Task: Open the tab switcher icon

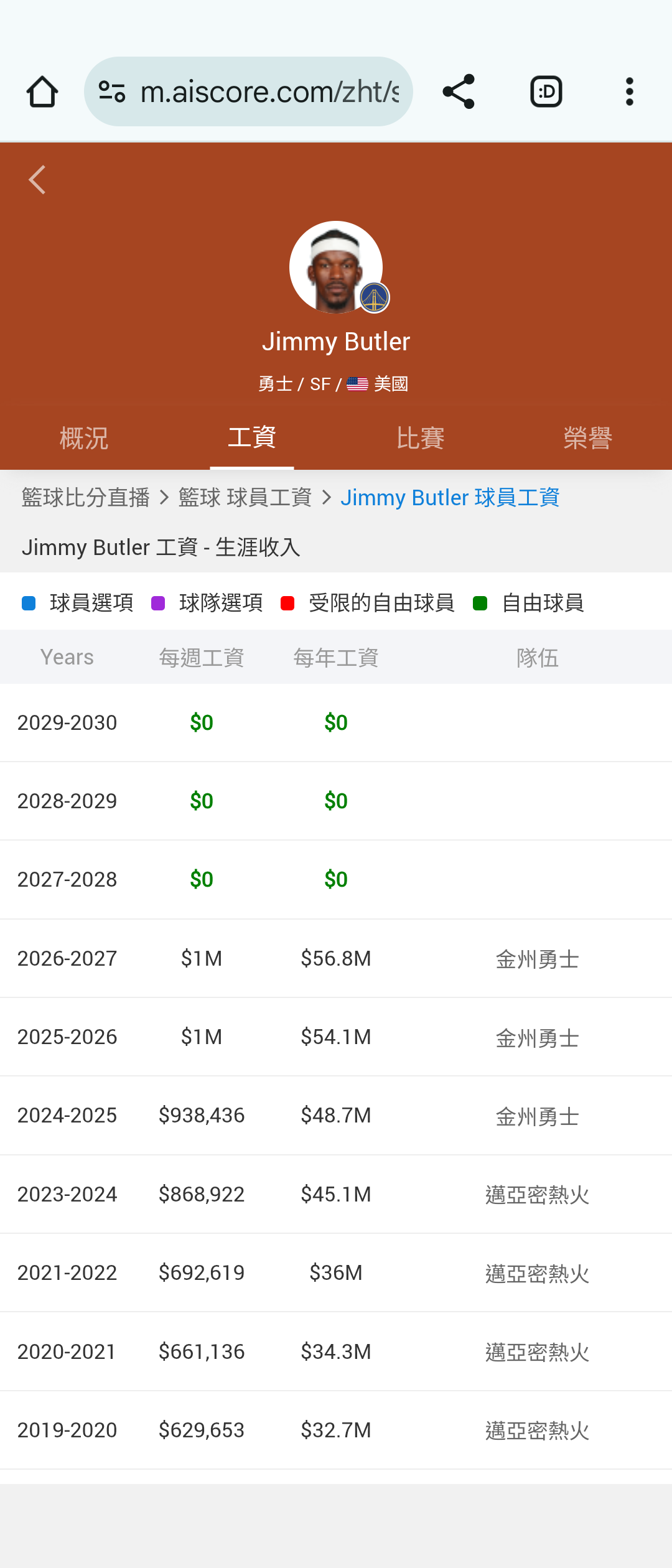Action: tap(546, 92)
